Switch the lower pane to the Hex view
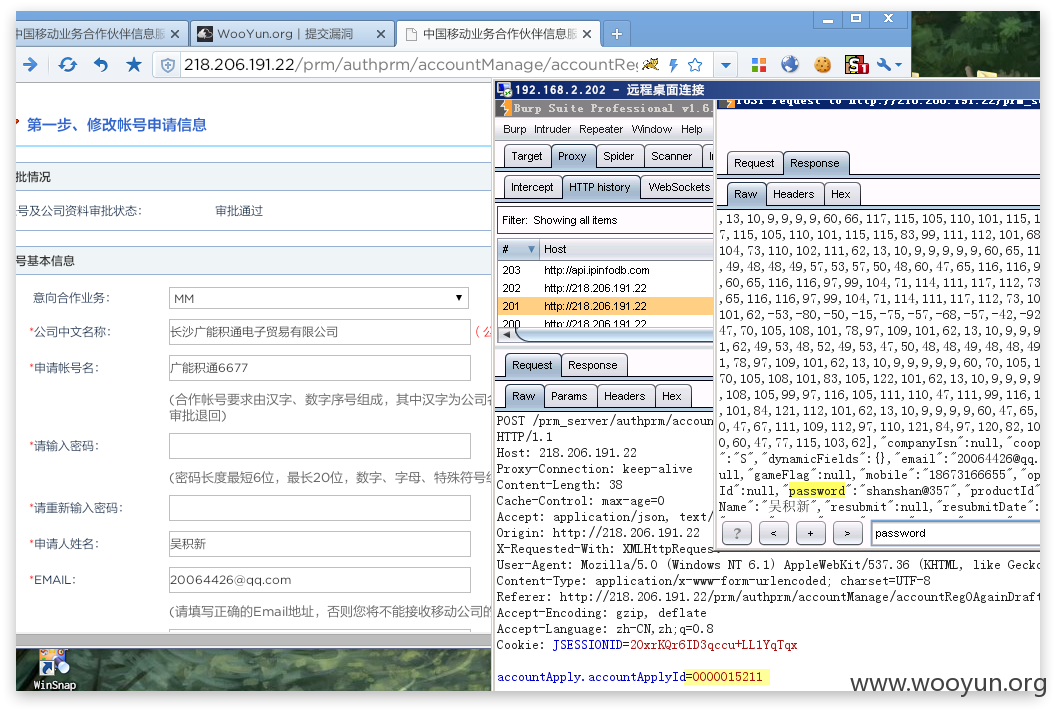This screenshot has width=1056, height=712. [x=671, y=396]
